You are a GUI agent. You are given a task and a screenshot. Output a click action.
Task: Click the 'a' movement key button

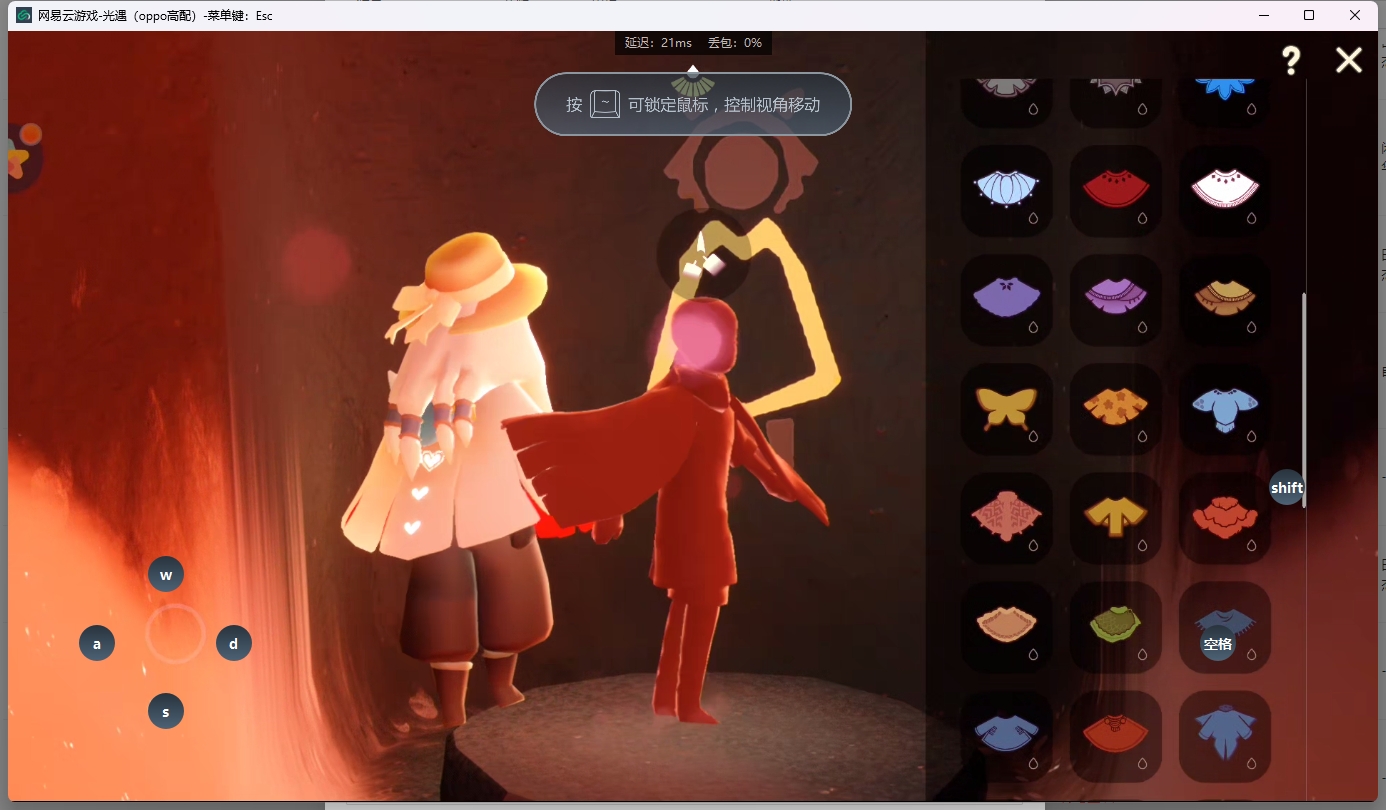pyautogui.click(x=97, y=643)
